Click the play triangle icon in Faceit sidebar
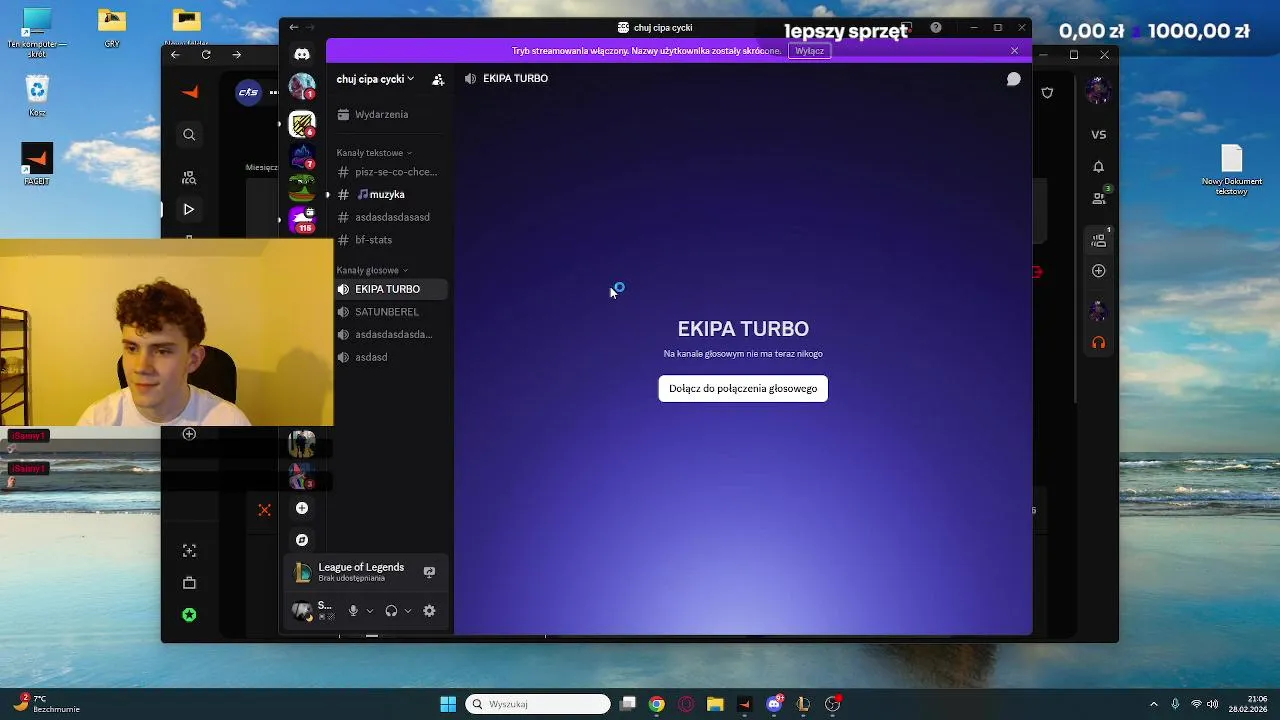This screenshot has height=720, width=1280. pos(189,210)
